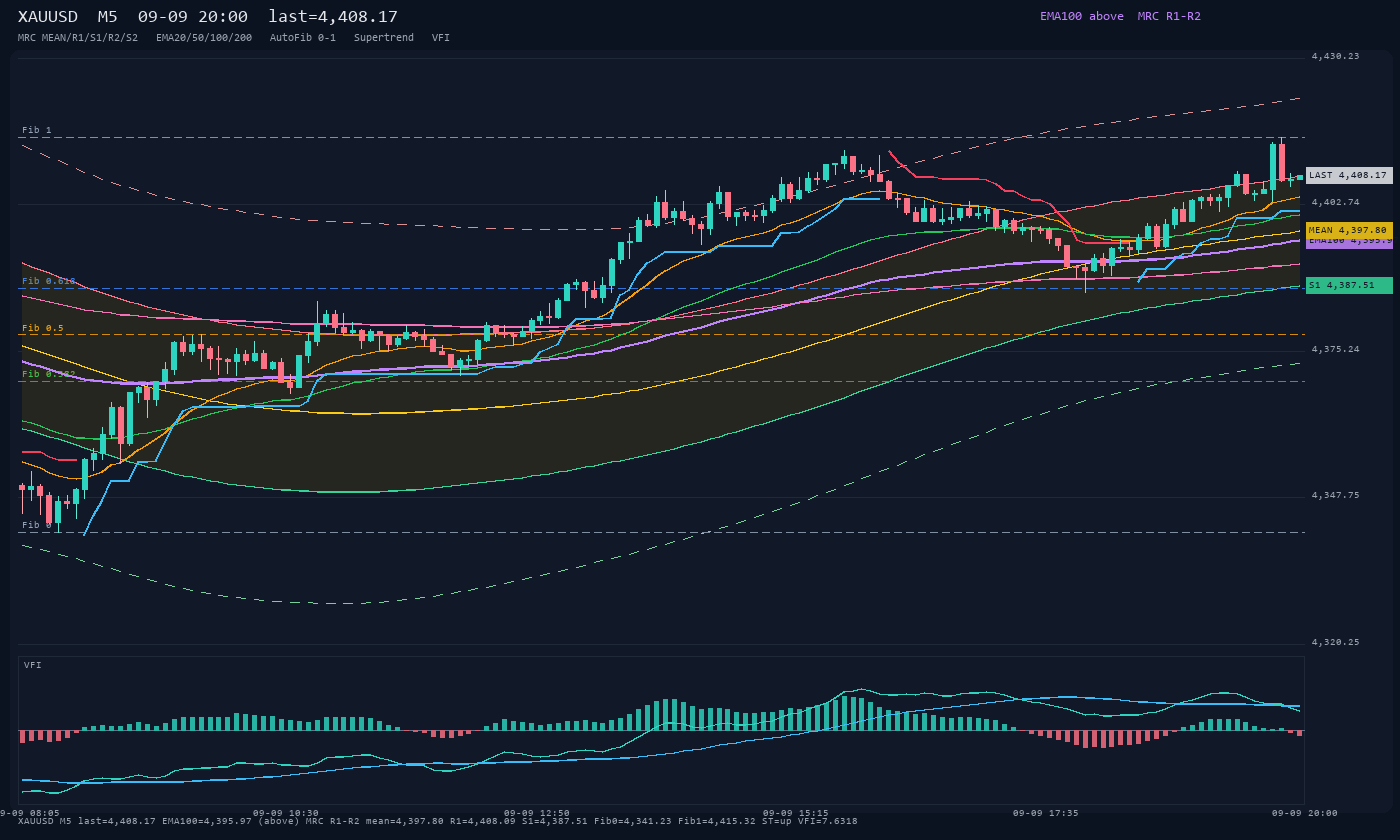Click the Fib 0.5 level label
The width and height of the screenshot is (1400, 840).
[x=43, y=328]
